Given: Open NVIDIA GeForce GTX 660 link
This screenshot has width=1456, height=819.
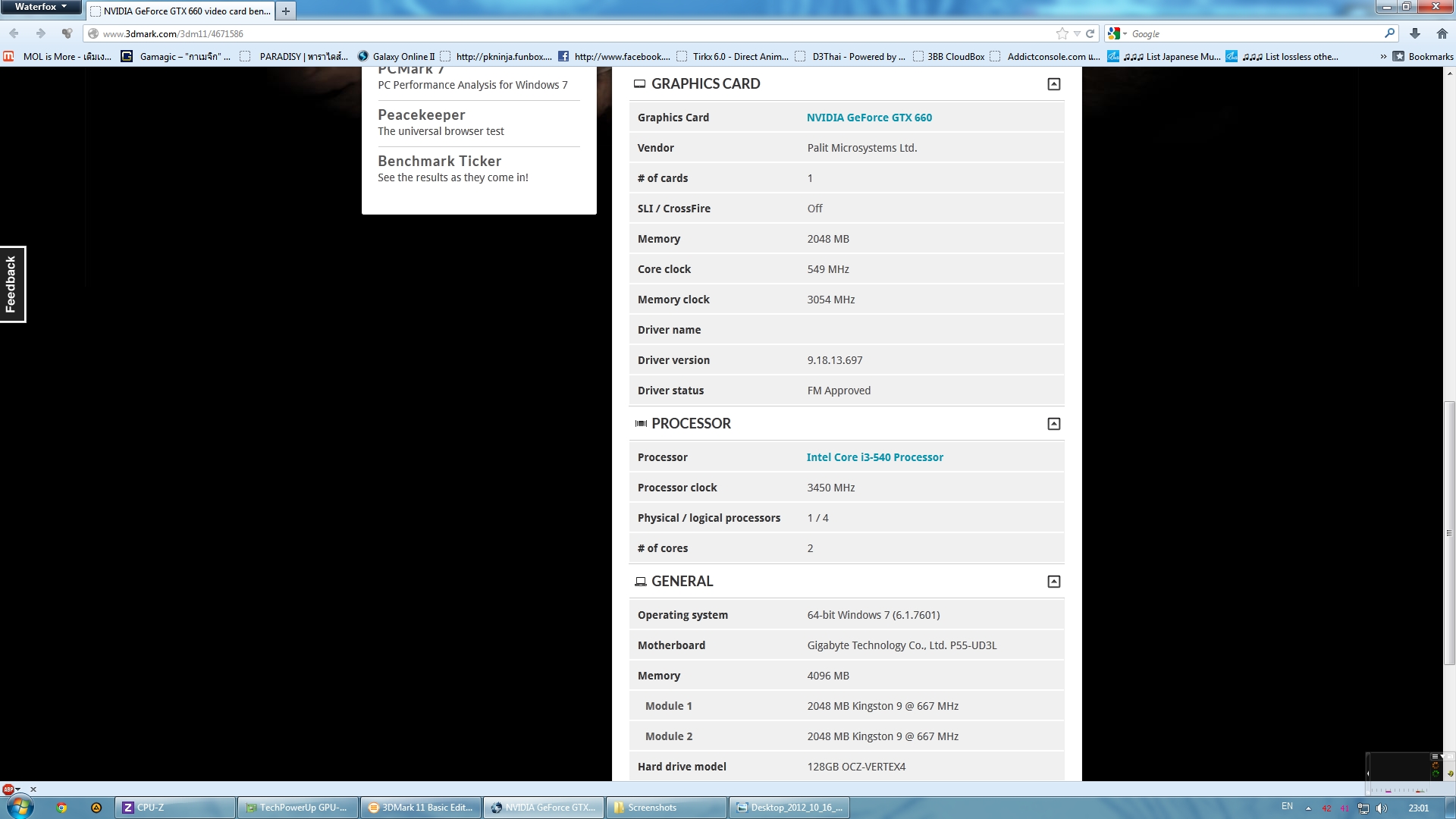Looking at the screenshot, I should pos(869,118).
